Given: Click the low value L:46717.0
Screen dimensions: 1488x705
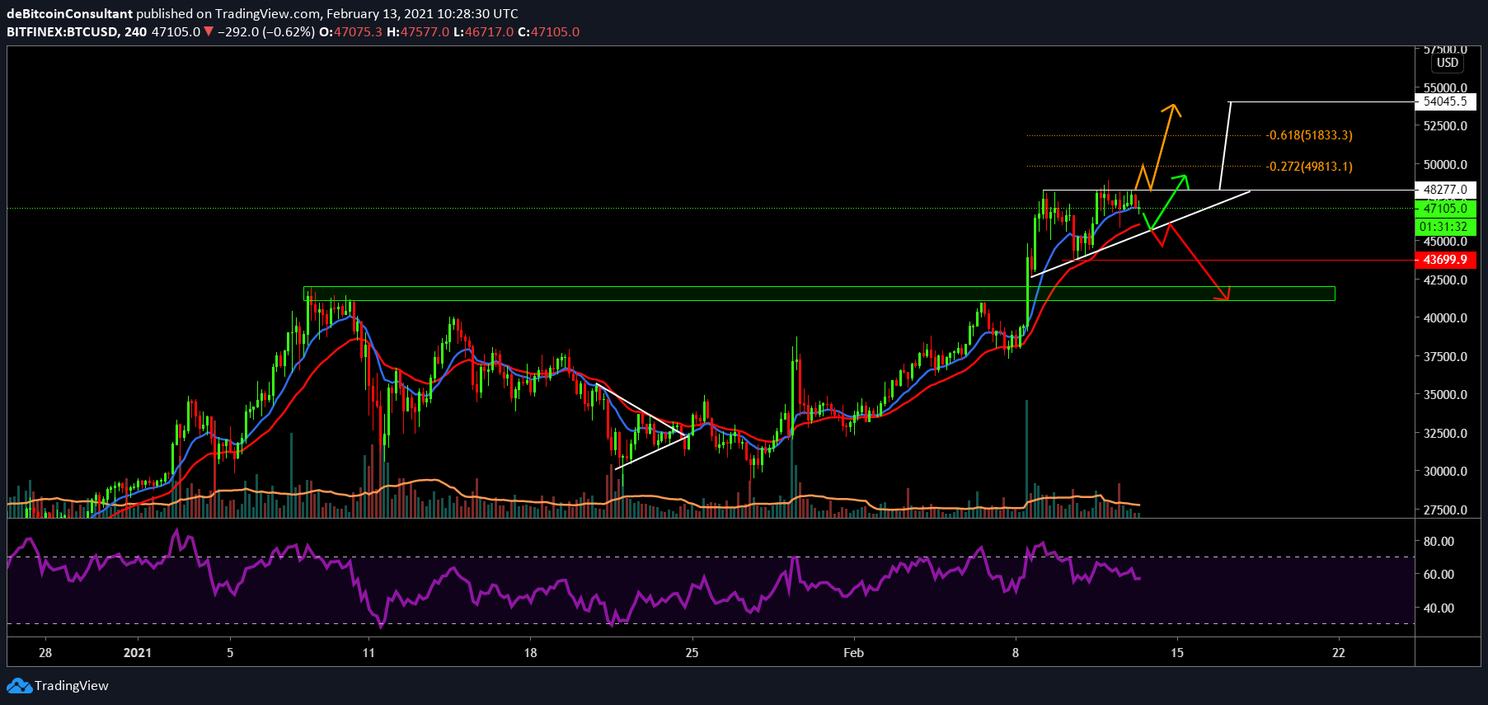Looking at the screenshot, I should pos(482,32).
